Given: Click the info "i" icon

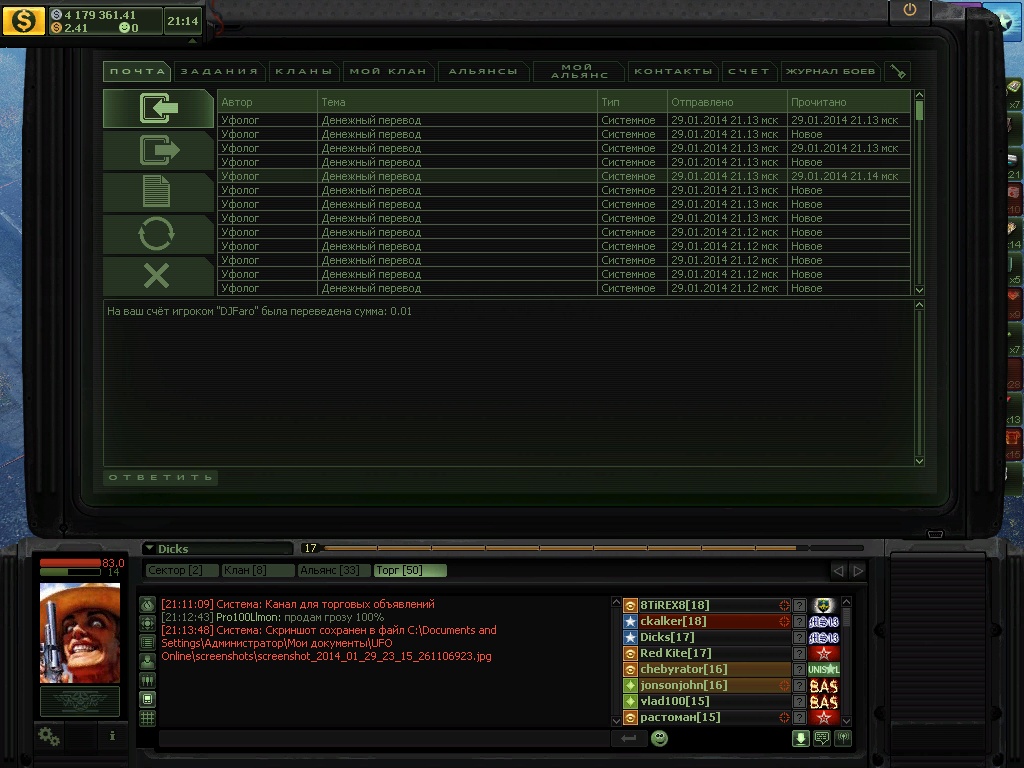Looking at the screenshot, I should (112, 736).
